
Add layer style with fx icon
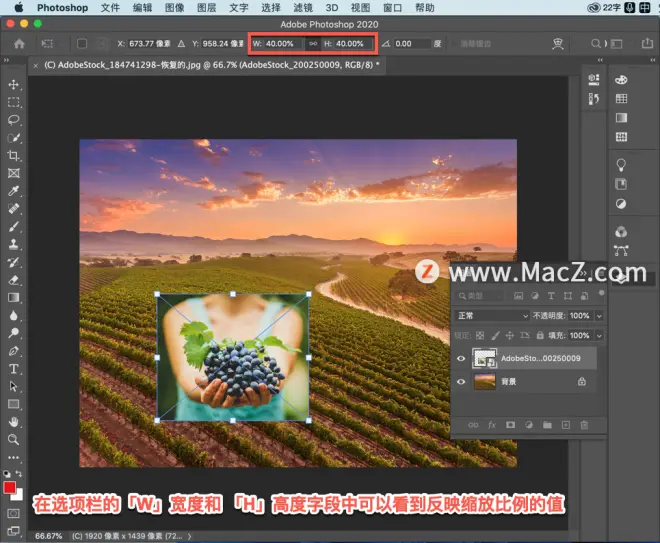pyautogui.click(x=492, y=425)
